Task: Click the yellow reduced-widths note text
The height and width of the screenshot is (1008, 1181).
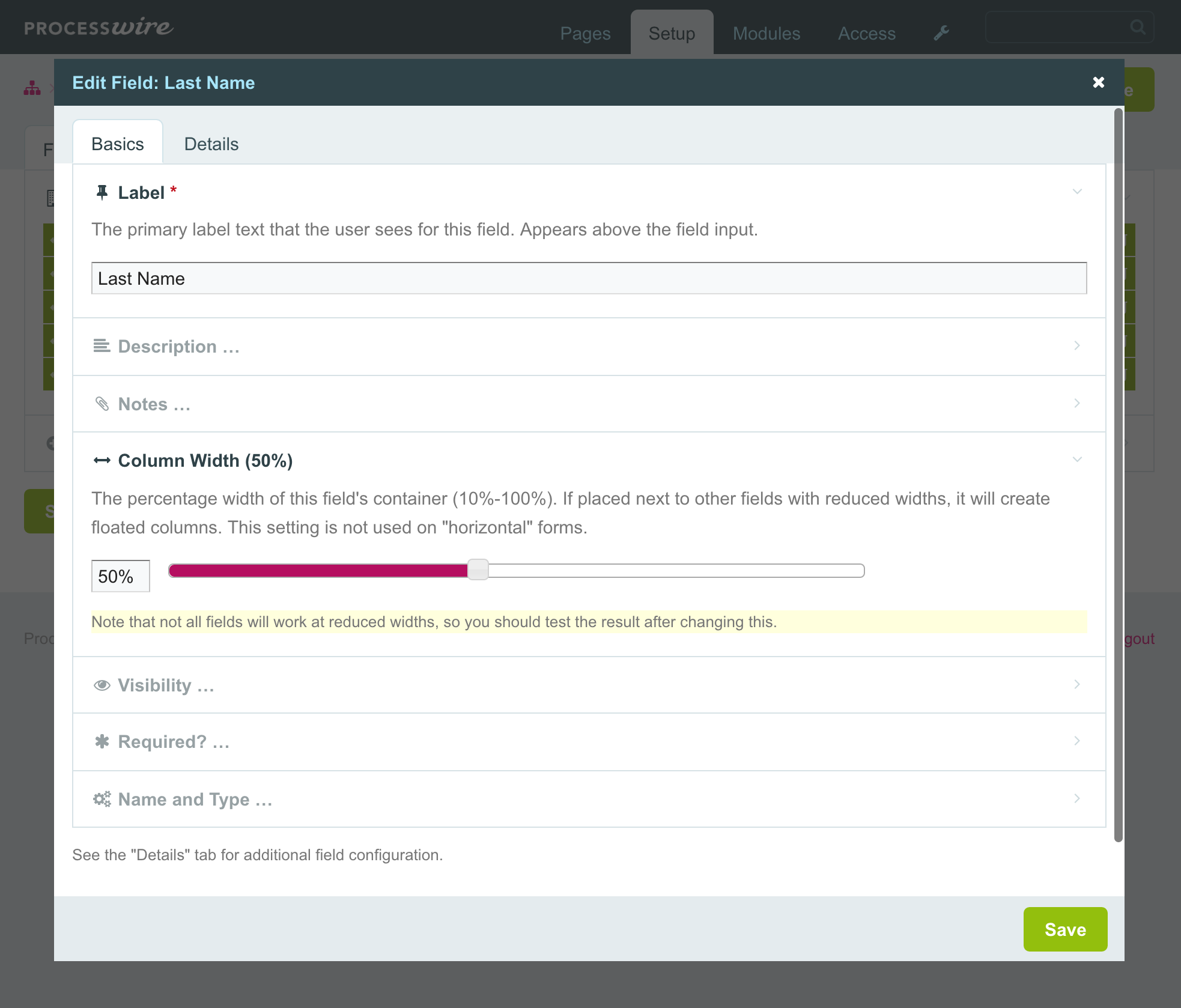Action: pos(434,622)
